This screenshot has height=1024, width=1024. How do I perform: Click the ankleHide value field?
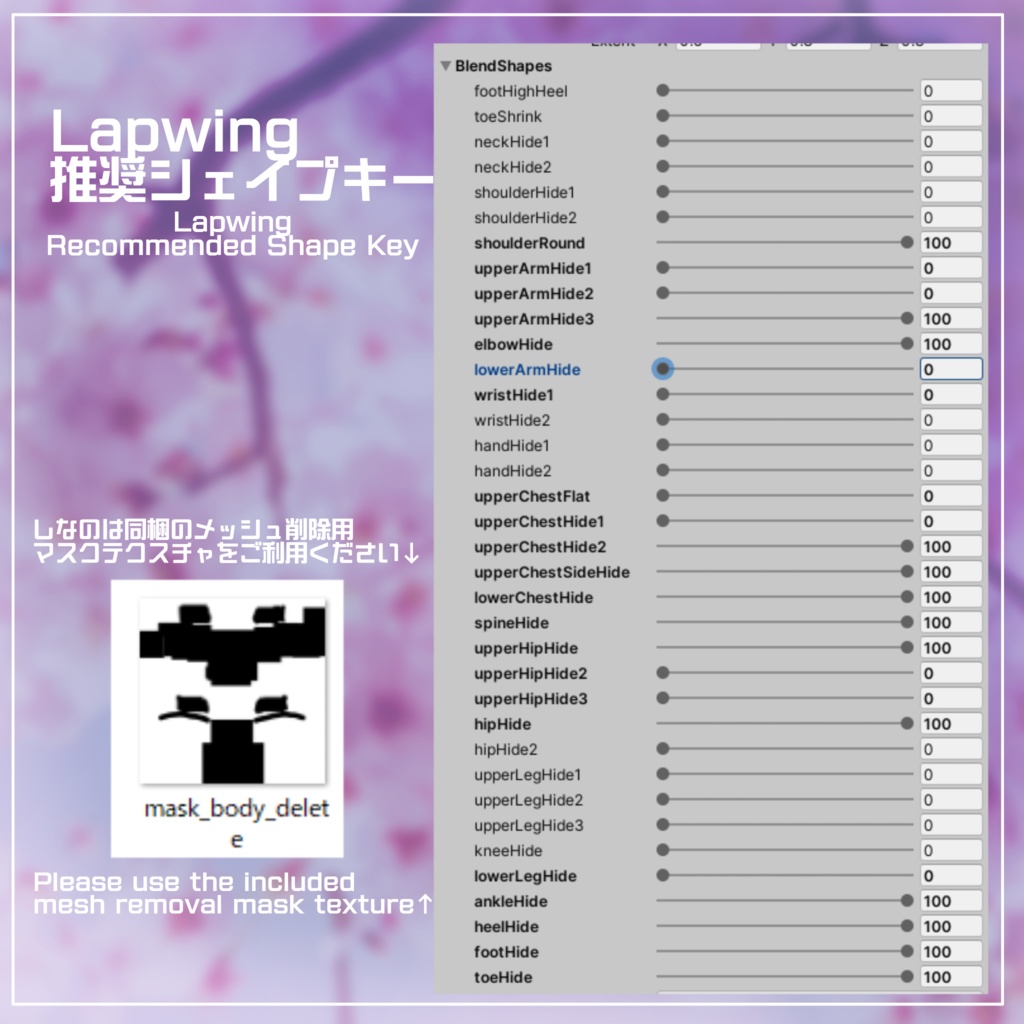pyautogui.click(x=950, y=901)
